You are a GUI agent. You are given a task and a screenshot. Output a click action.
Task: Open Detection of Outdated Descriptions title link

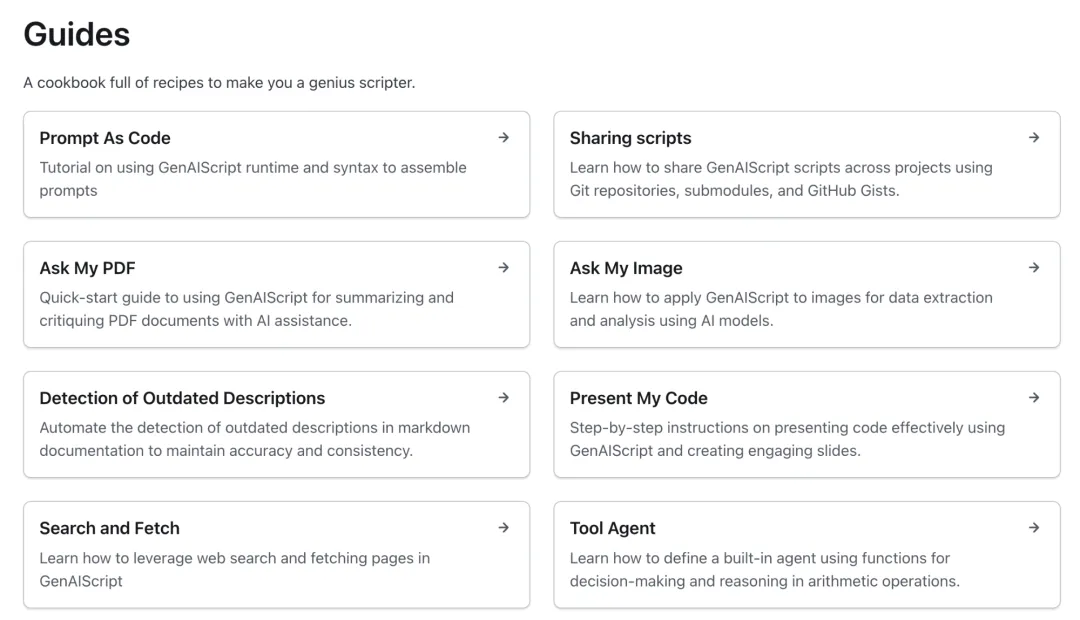182,398
